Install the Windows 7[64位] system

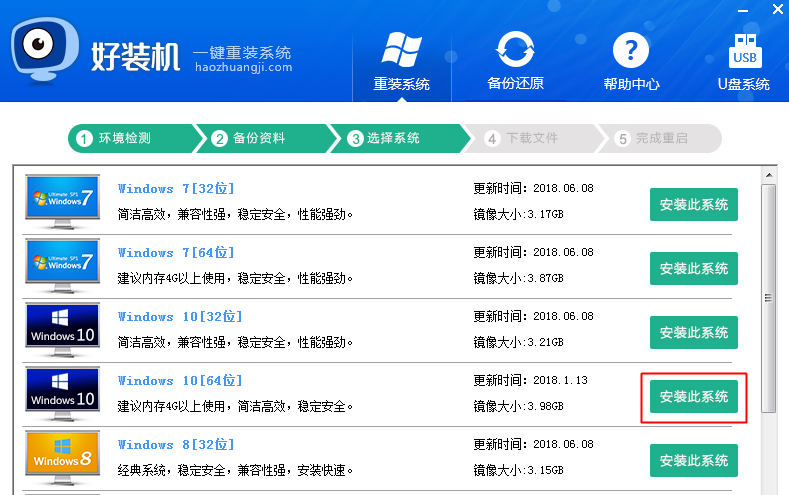pyautogui.click(x=693, y=268)
